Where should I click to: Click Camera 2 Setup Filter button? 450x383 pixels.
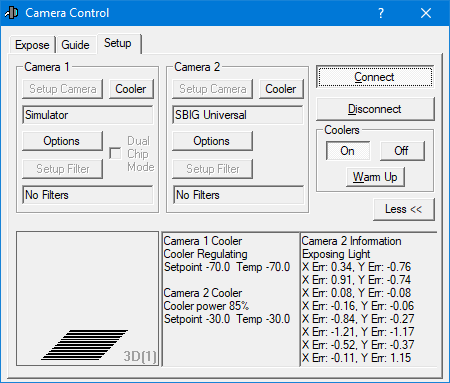click(213, 169)
